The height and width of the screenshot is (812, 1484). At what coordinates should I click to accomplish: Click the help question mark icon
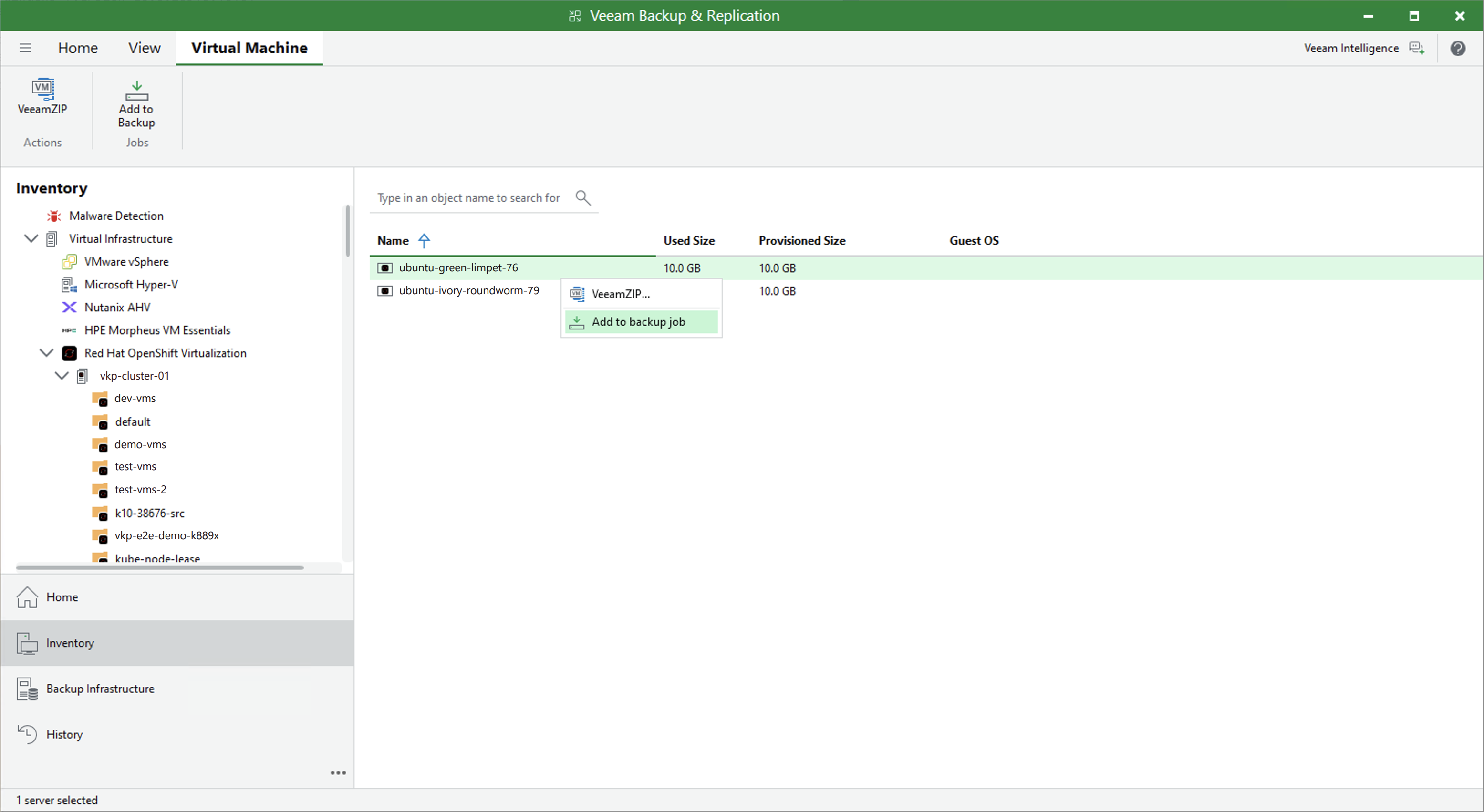pyautogui.click(x=1457, y=48)
